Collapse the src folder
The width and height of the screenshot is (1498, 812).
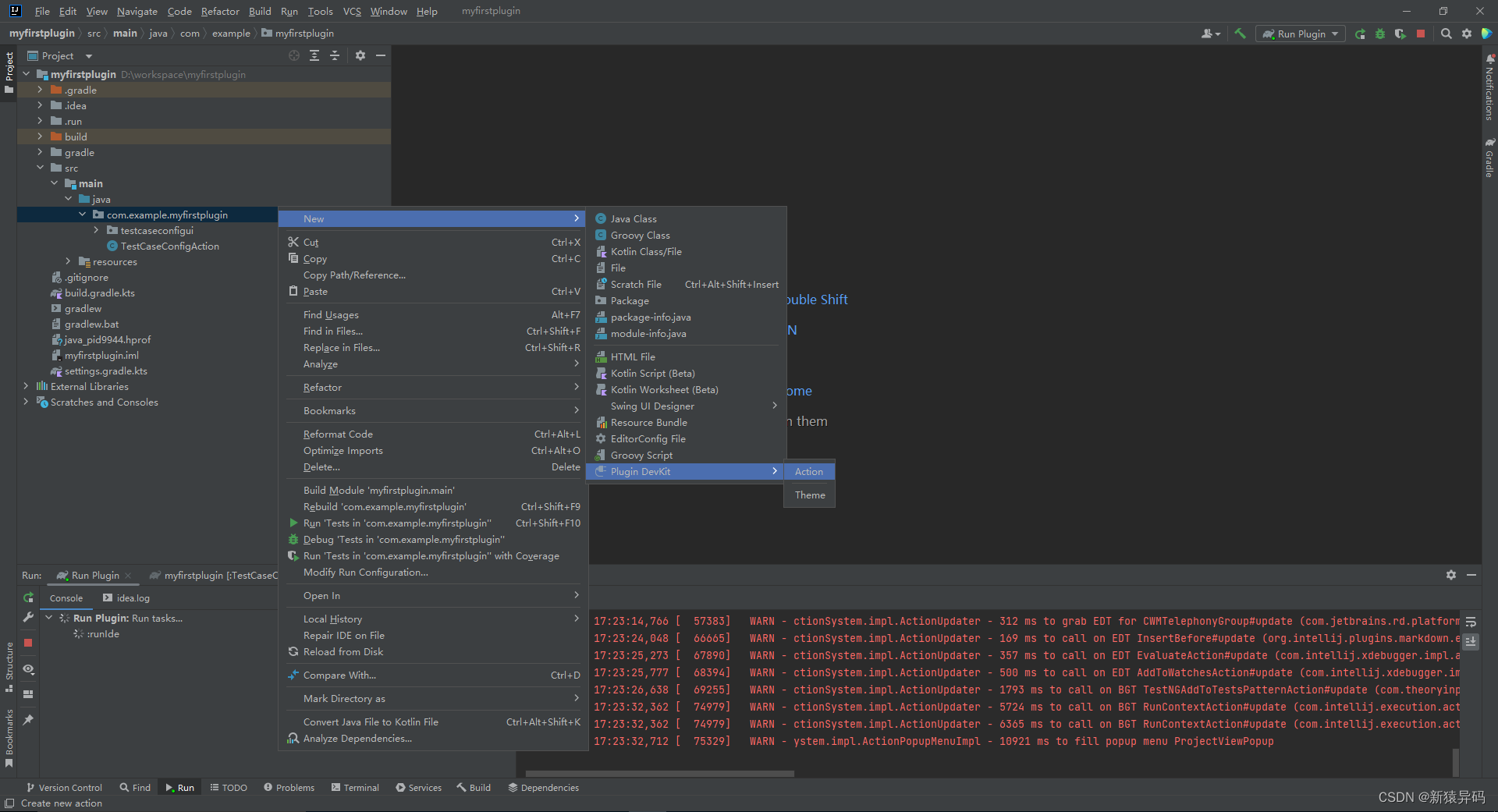[40, 168]
